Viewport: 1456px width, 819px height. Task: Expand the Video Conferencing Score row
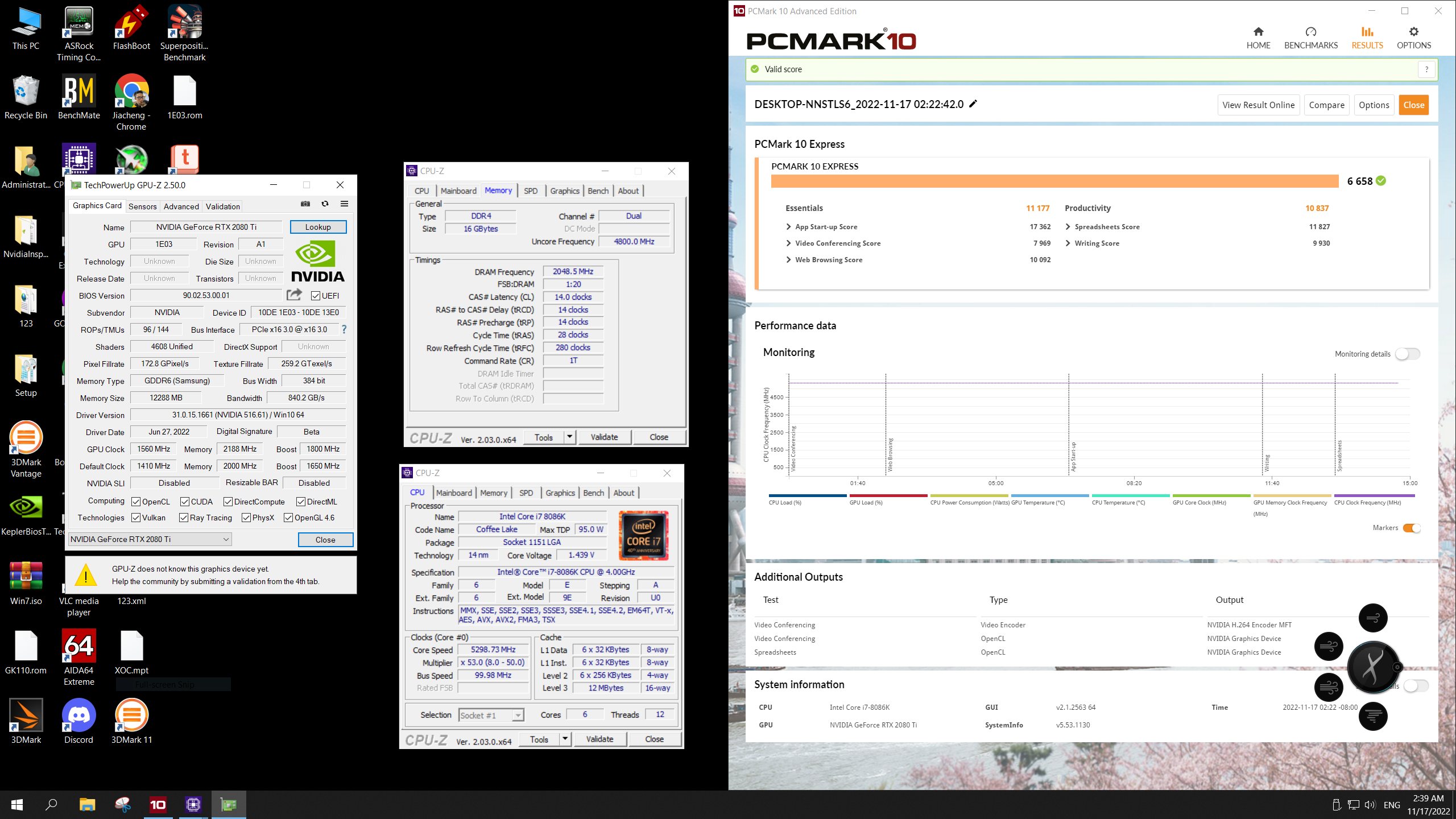point(788,243)
